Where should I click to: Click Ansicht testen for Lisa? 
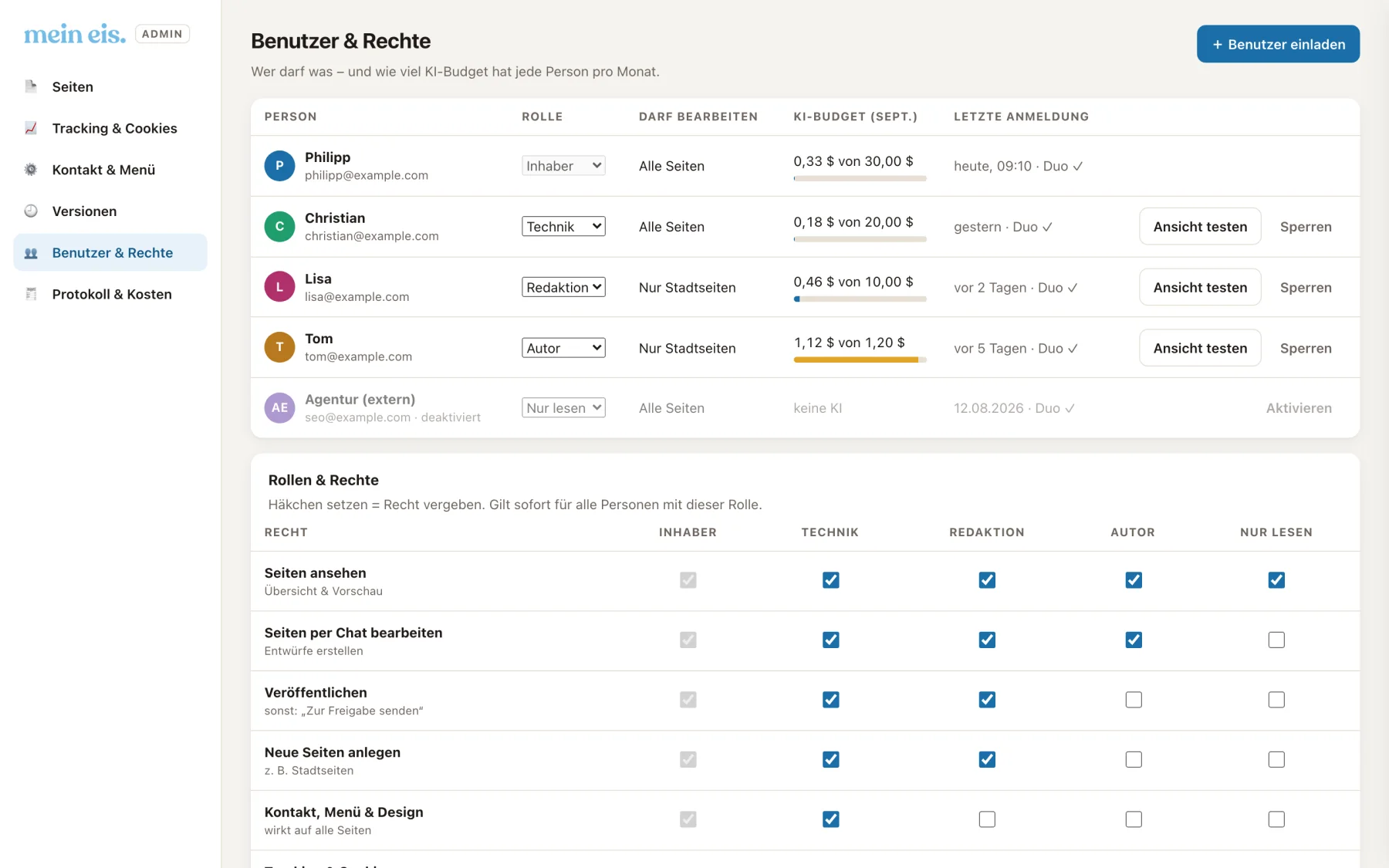pos(1200,287)
